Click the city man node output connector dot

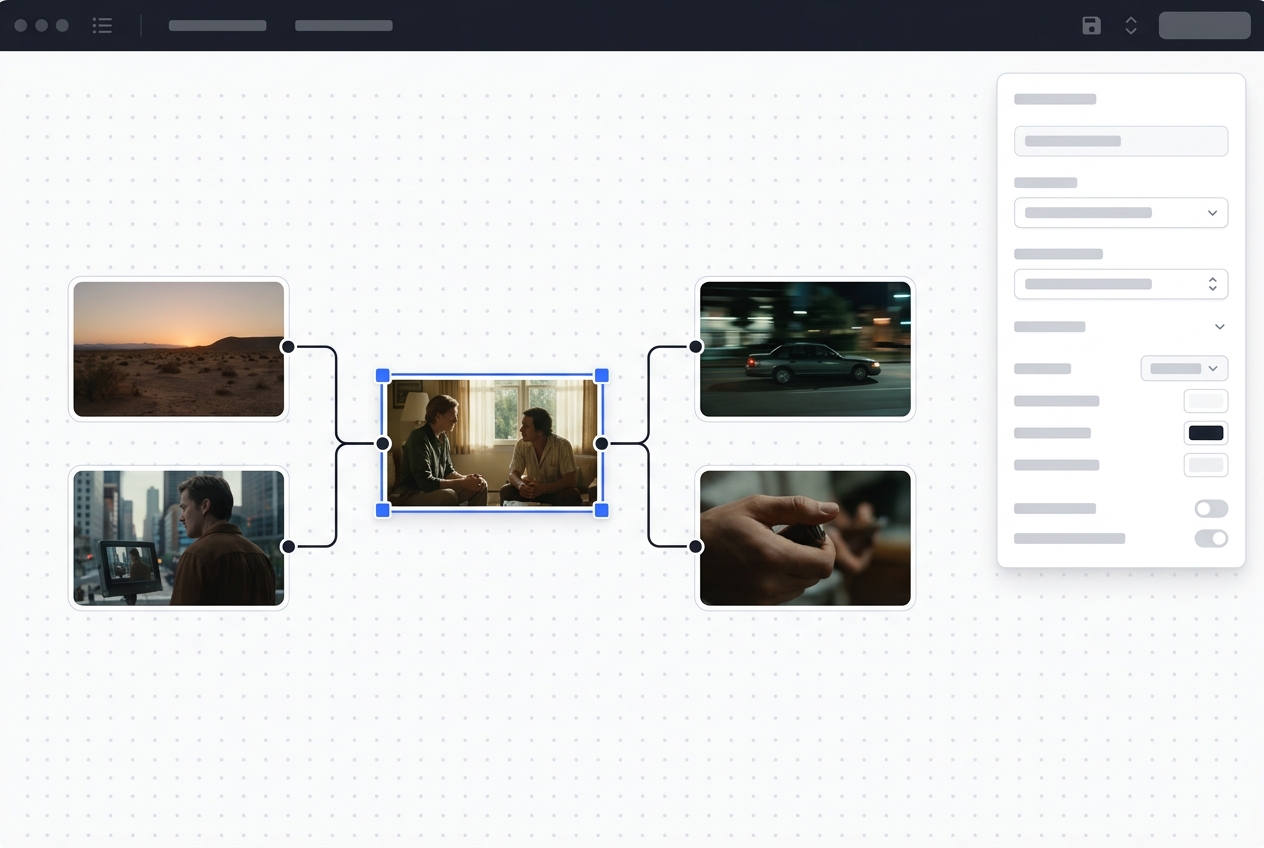(288, 546)
